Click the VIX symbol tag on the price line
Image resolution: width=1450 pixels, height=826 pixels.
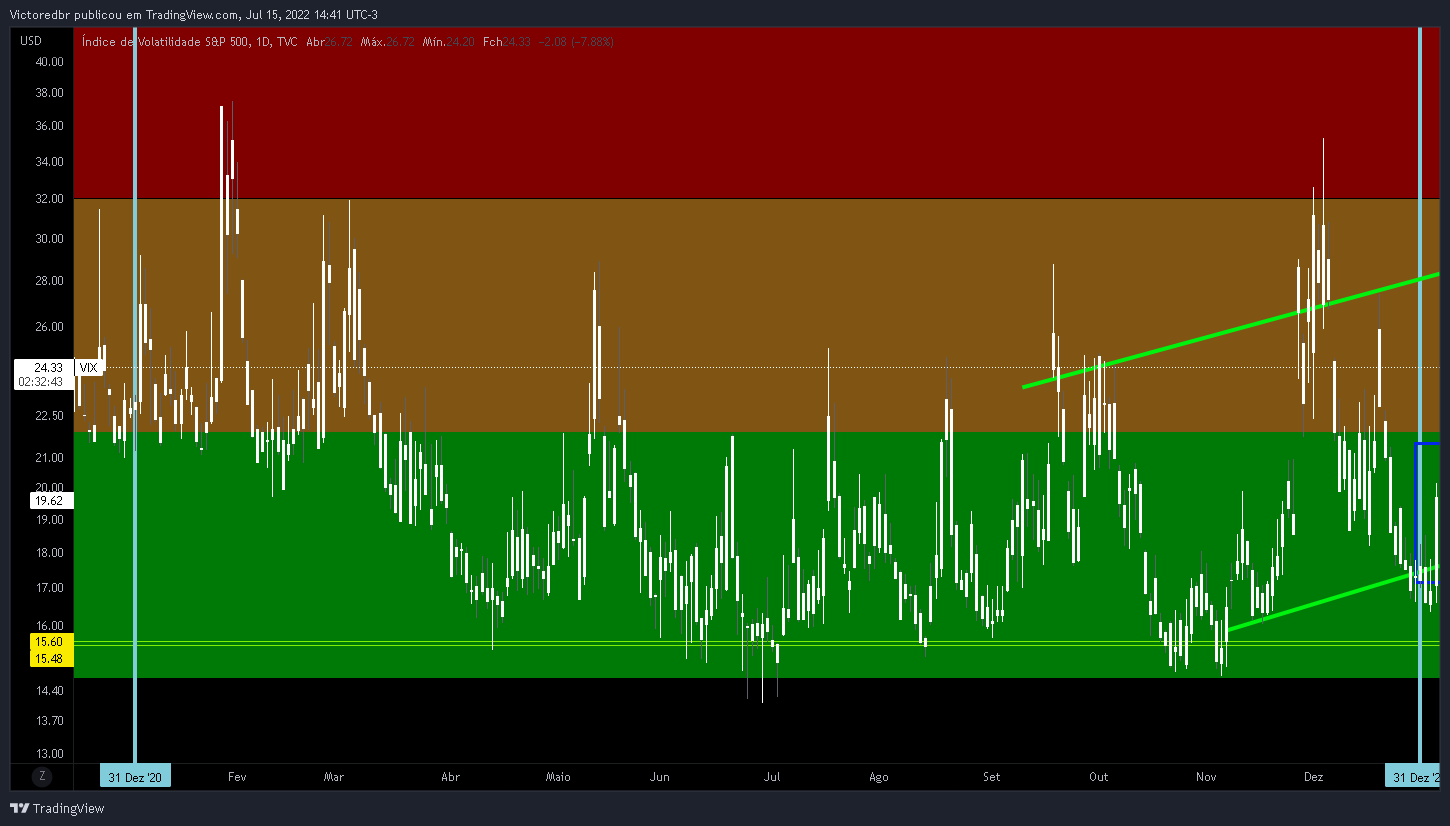(89, 367)
